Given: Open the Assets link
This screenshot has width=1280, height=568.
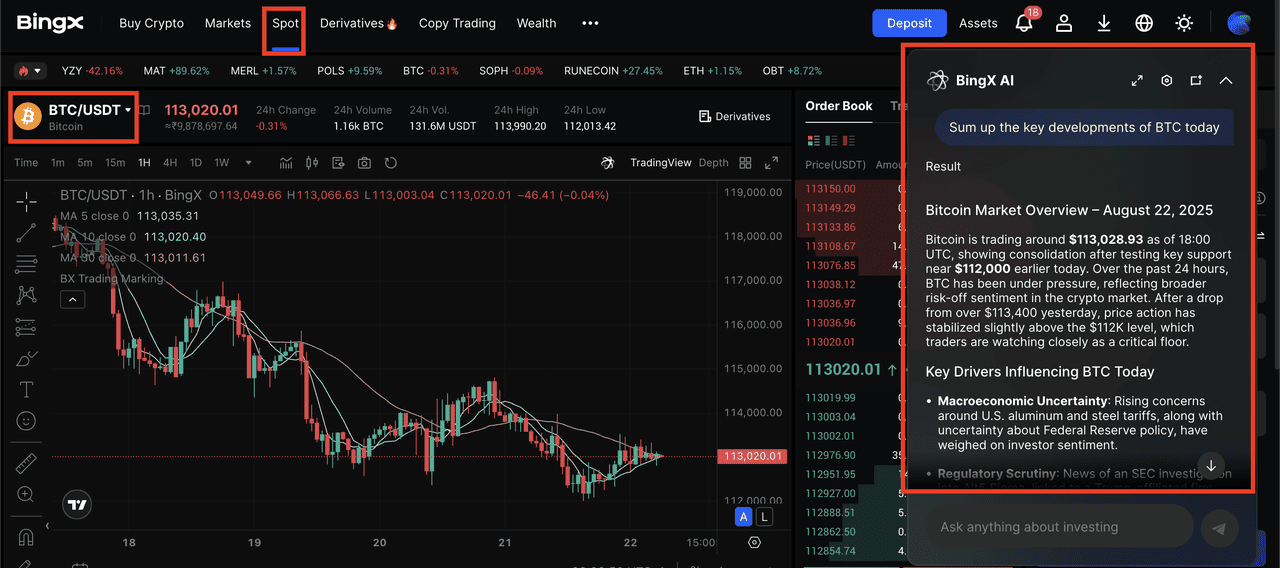Looking at the screenshot, I should 978,23.
